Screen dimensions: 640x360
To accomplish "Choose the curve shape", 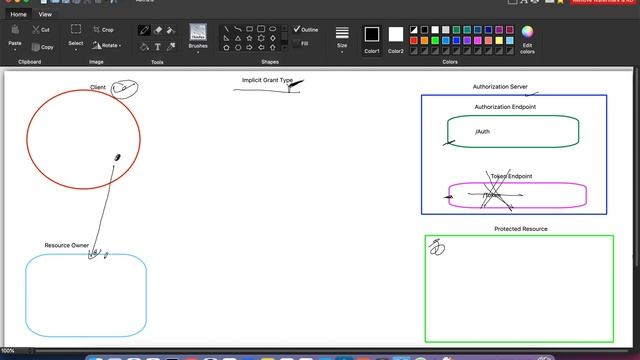I will pos(238,29).
